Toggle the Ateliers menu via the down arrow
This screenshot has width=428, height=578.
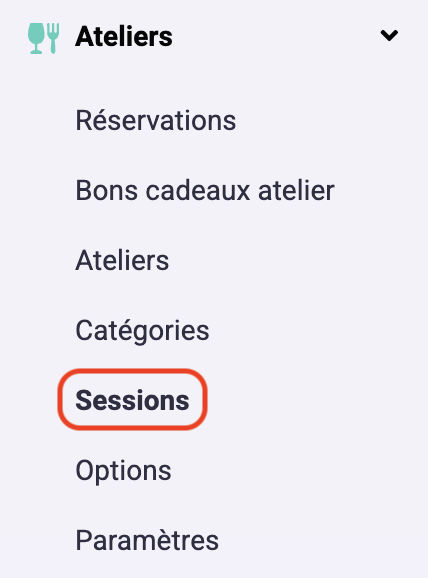pyautogui.click(x=389, y=35)
